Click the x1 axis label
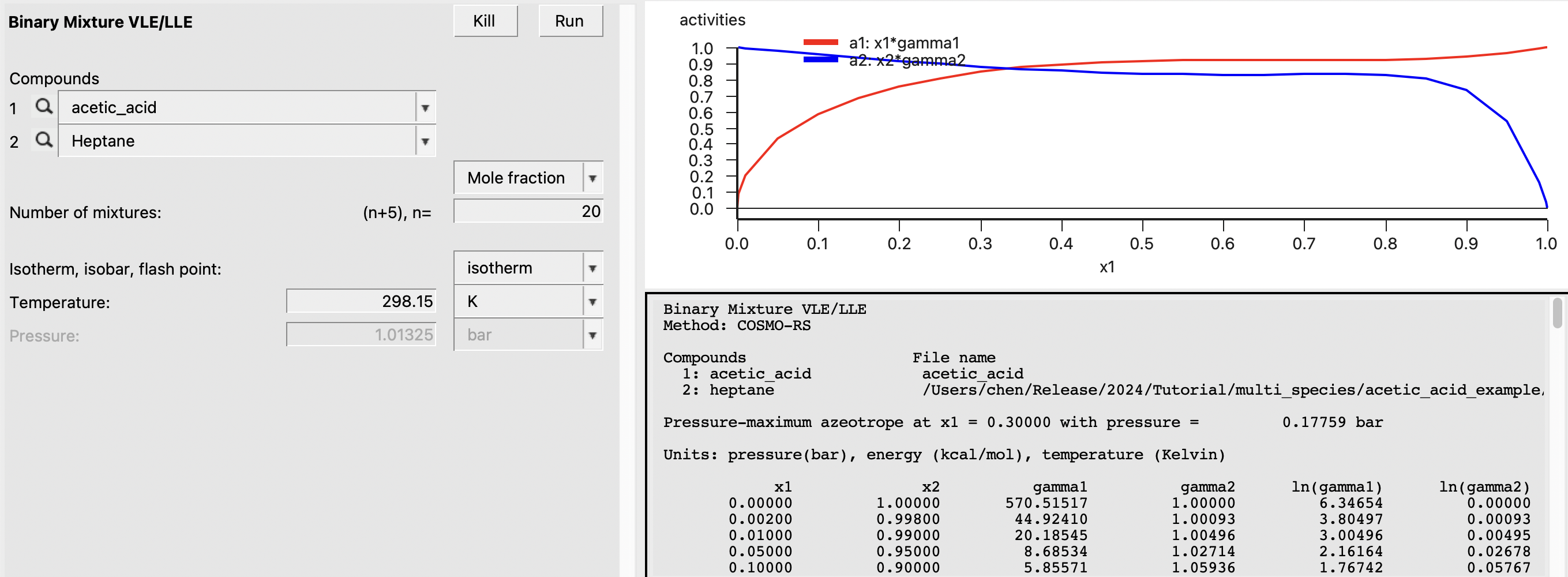The image size is (1568, 577). pyautogui.click(x=1106, y=267)
